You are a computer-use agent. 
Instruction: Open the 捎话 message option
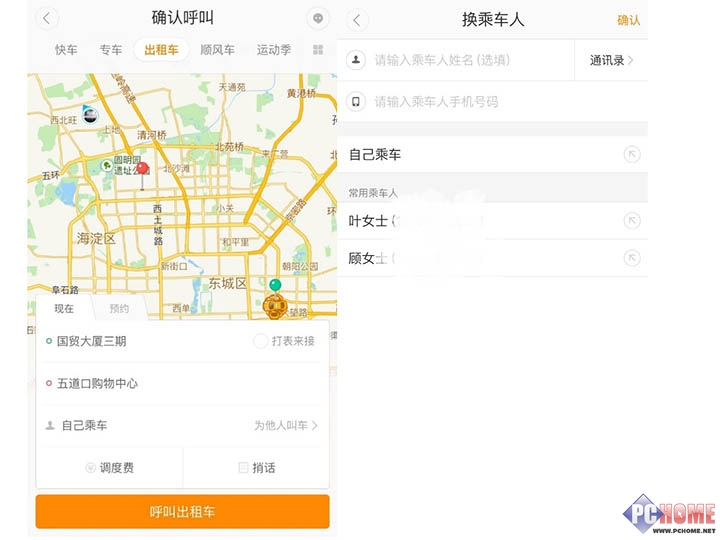point(256,468)
